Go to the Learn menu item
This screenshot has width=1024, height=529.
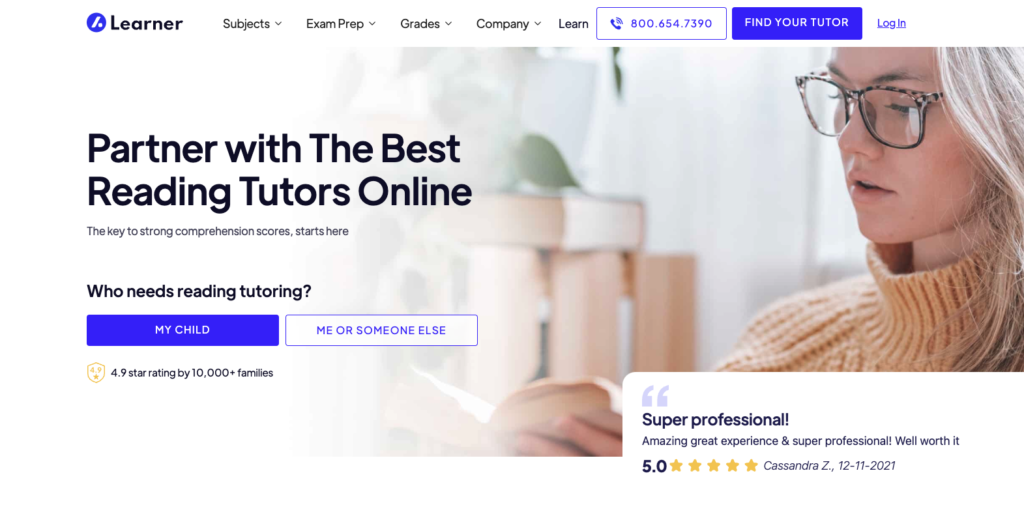[573, 24]
